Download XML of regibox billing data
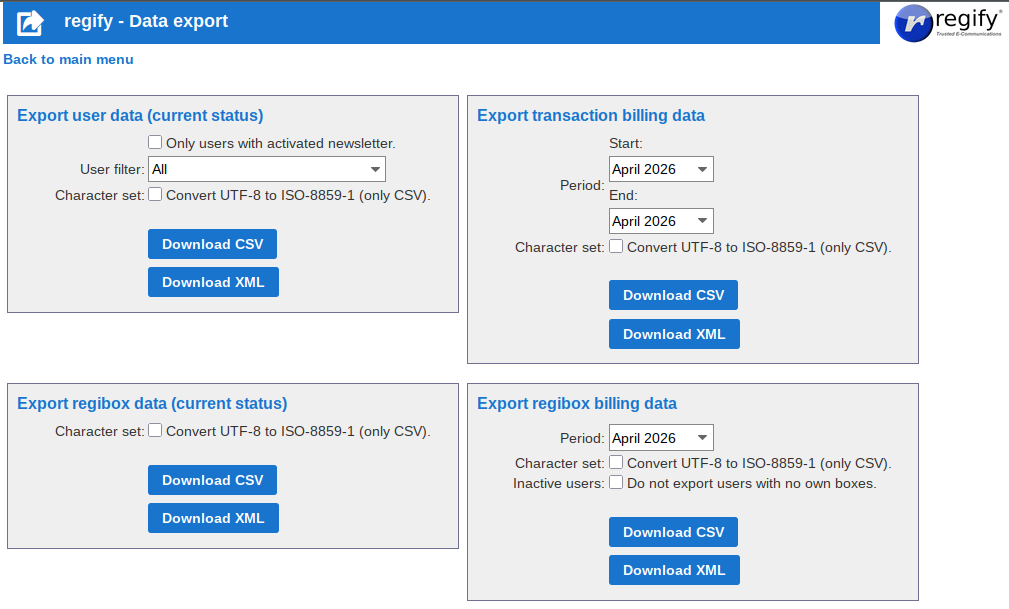1009x609 pixels. coord(674,570)
